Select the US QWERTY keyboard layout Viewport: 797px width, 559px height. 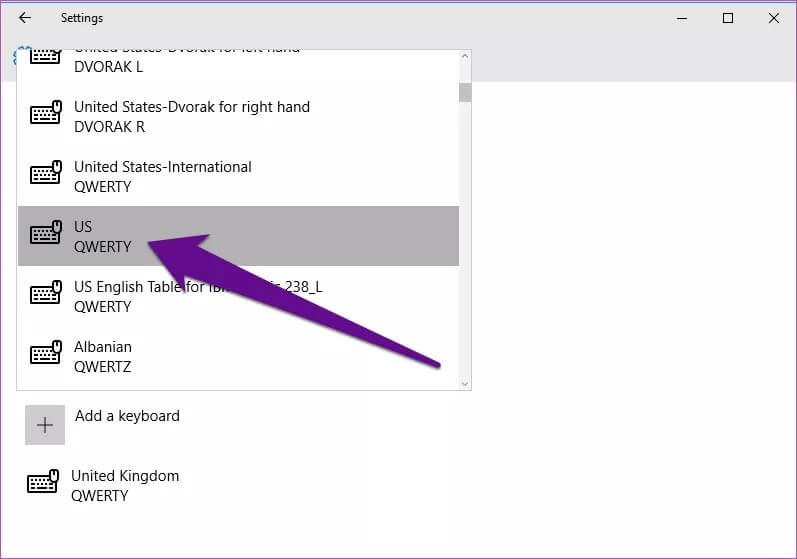click(238, 236)
